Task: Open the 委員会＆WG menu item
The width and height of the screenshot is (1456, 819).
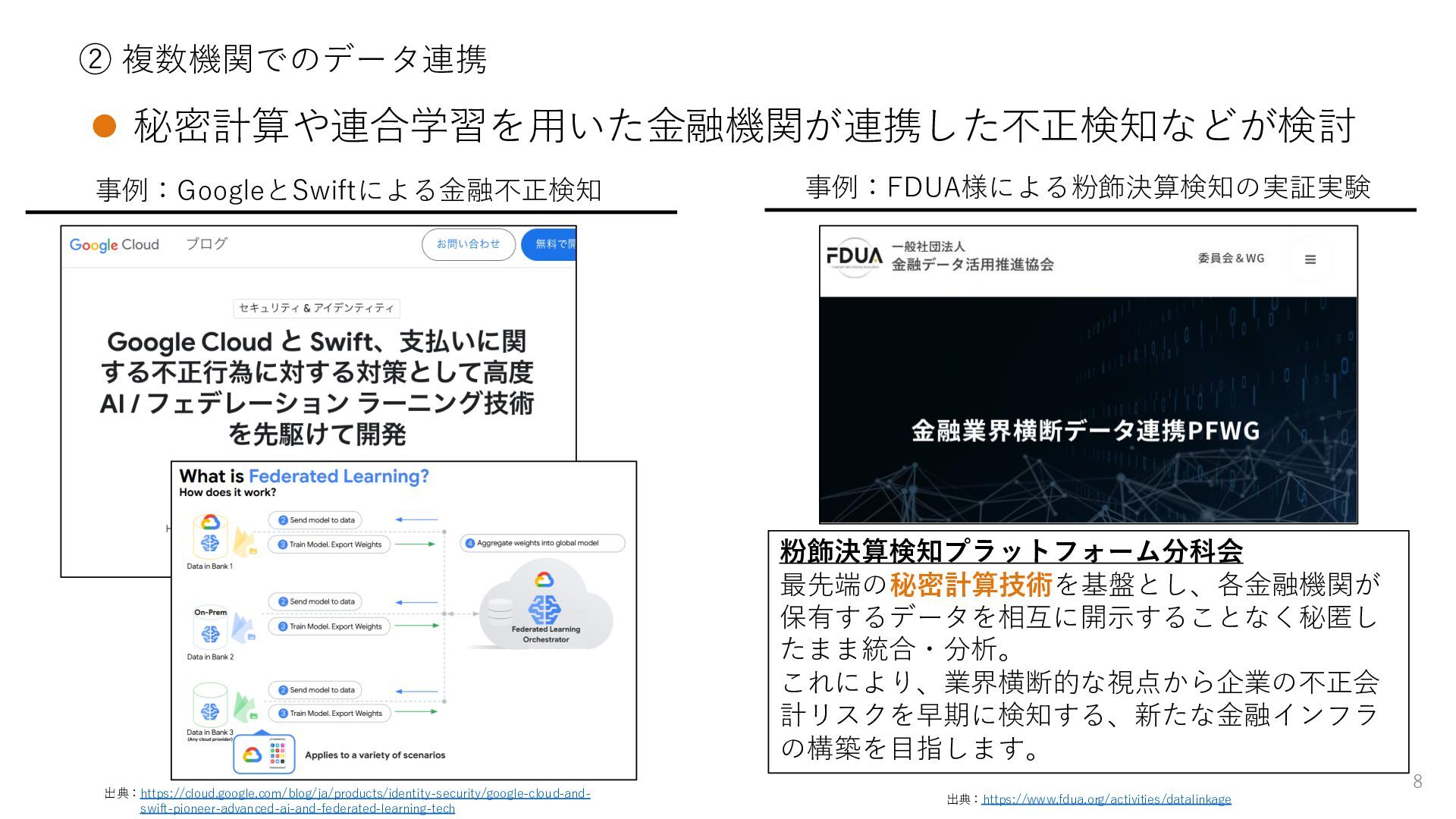Action: pyautogui.click(x=1231, y=259)
